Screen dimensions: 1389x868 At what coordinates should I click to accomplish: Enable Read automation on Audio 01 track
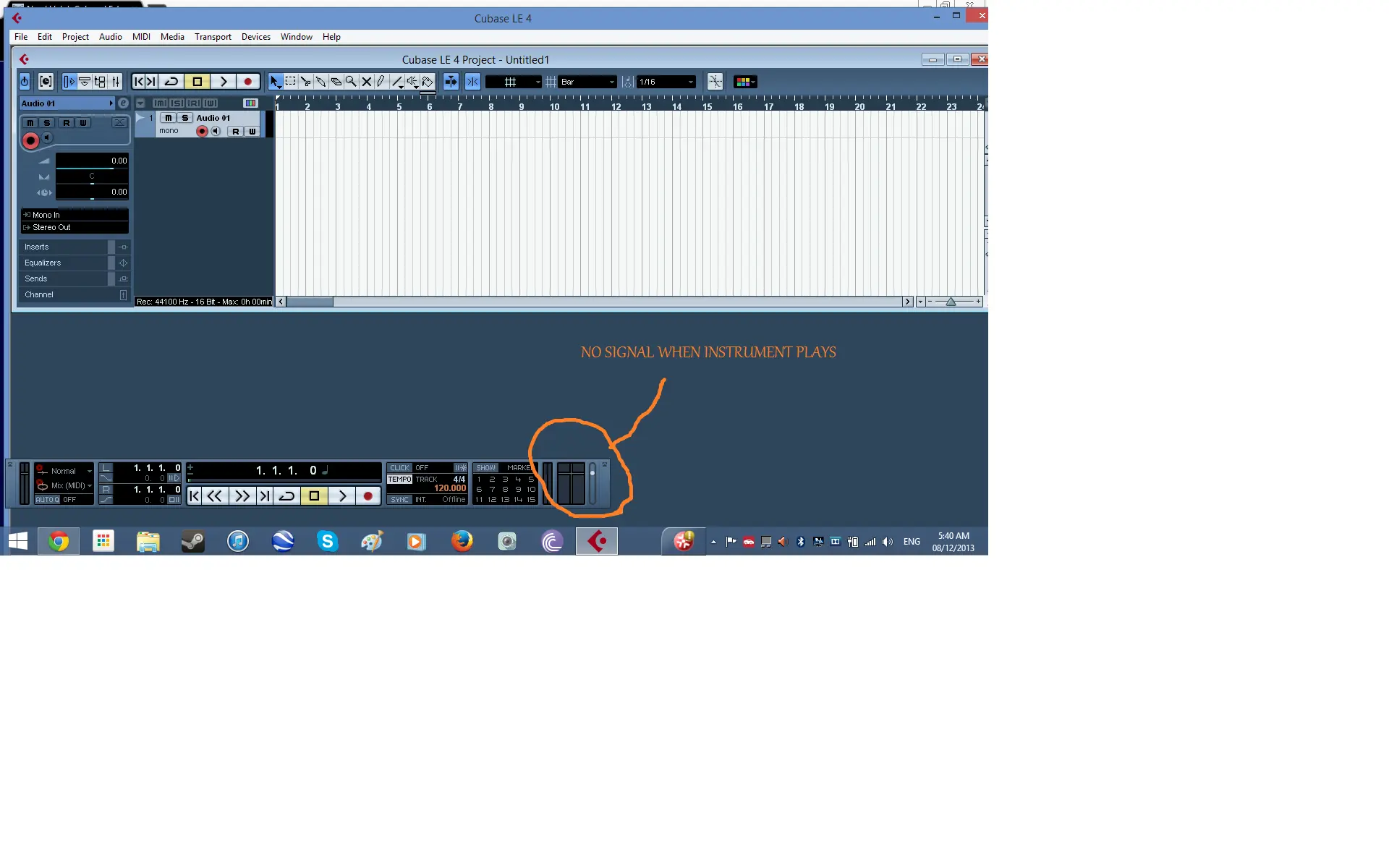click(236, 132)
